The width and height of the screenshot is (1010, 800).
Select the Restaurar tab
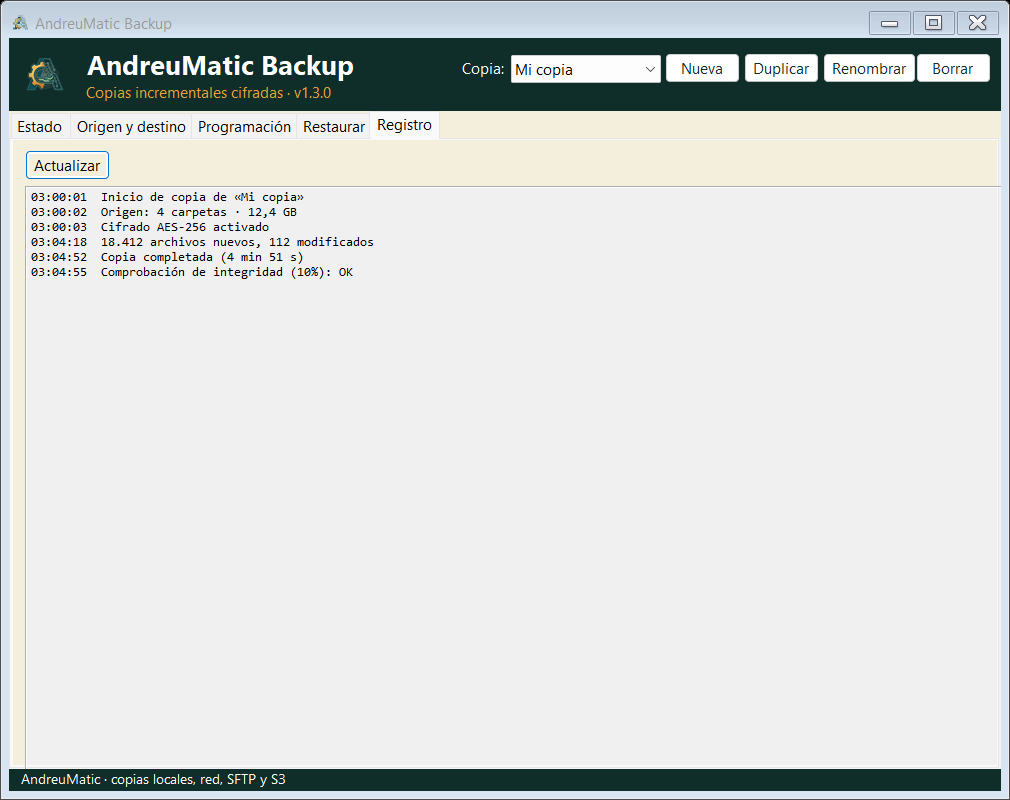[x=334, y=126]
